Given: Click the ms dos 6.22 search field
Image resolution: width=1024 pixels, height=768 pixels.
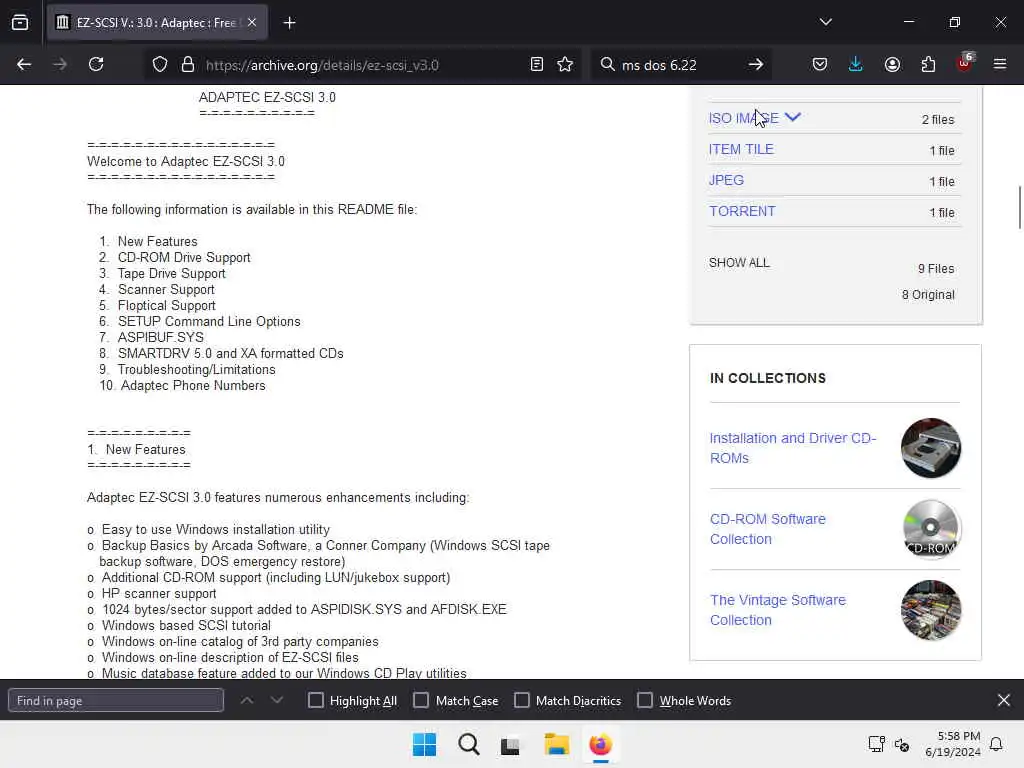Looking at the screenshot, I should 679,65.
